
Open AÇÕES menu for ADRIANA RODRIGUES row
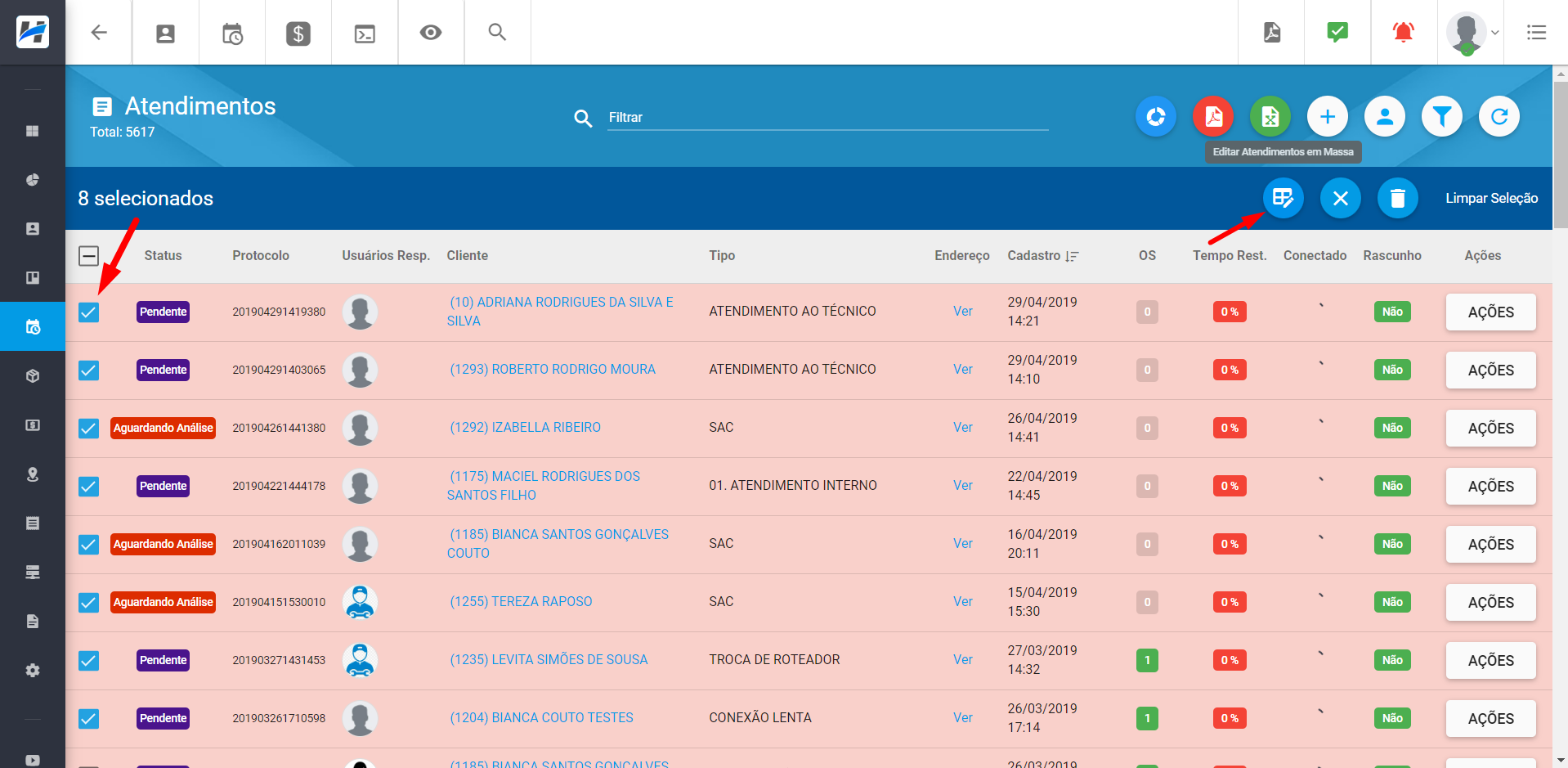pos(1490,312)
